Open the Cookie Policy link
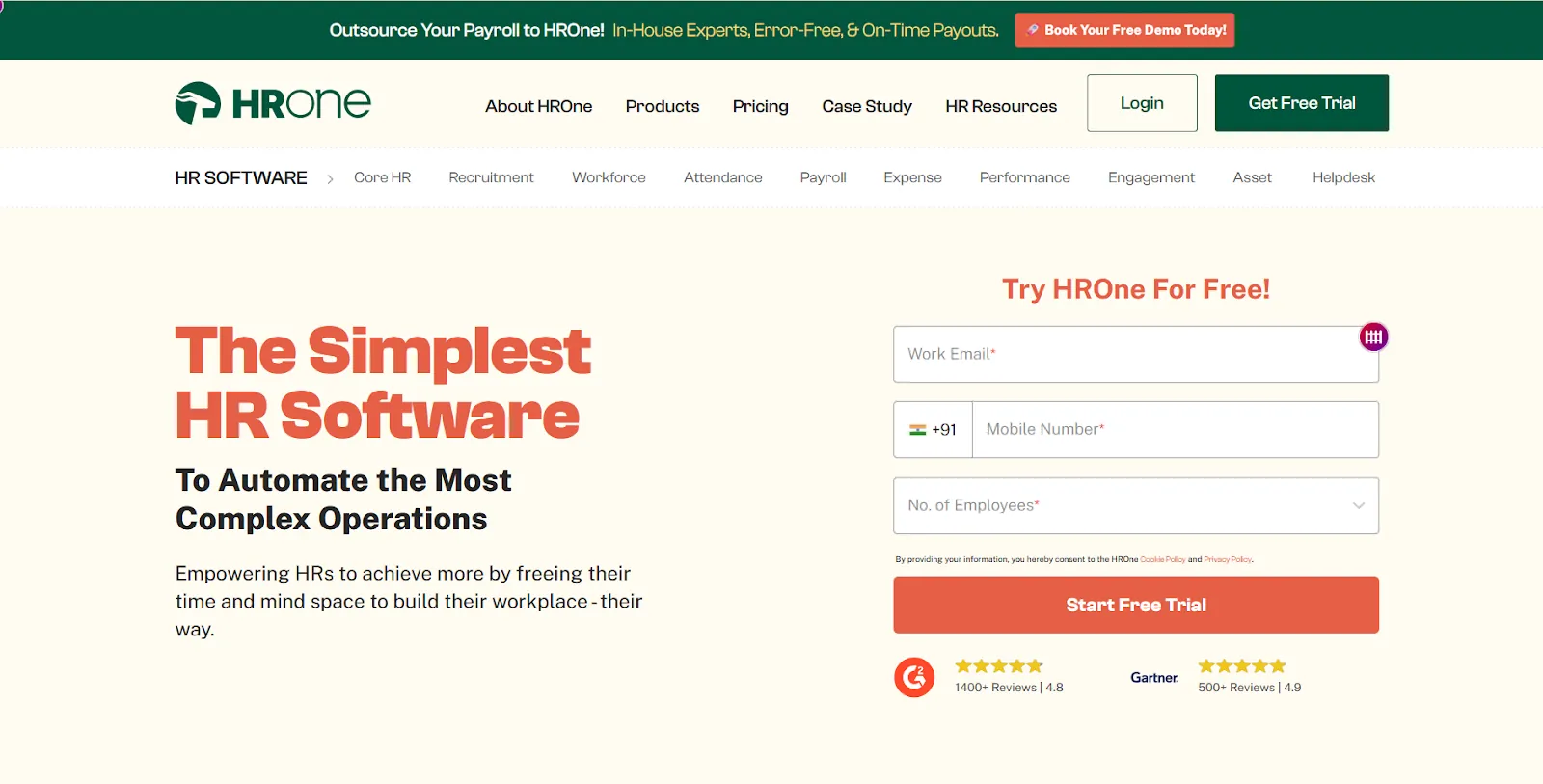 point(1162,559)
